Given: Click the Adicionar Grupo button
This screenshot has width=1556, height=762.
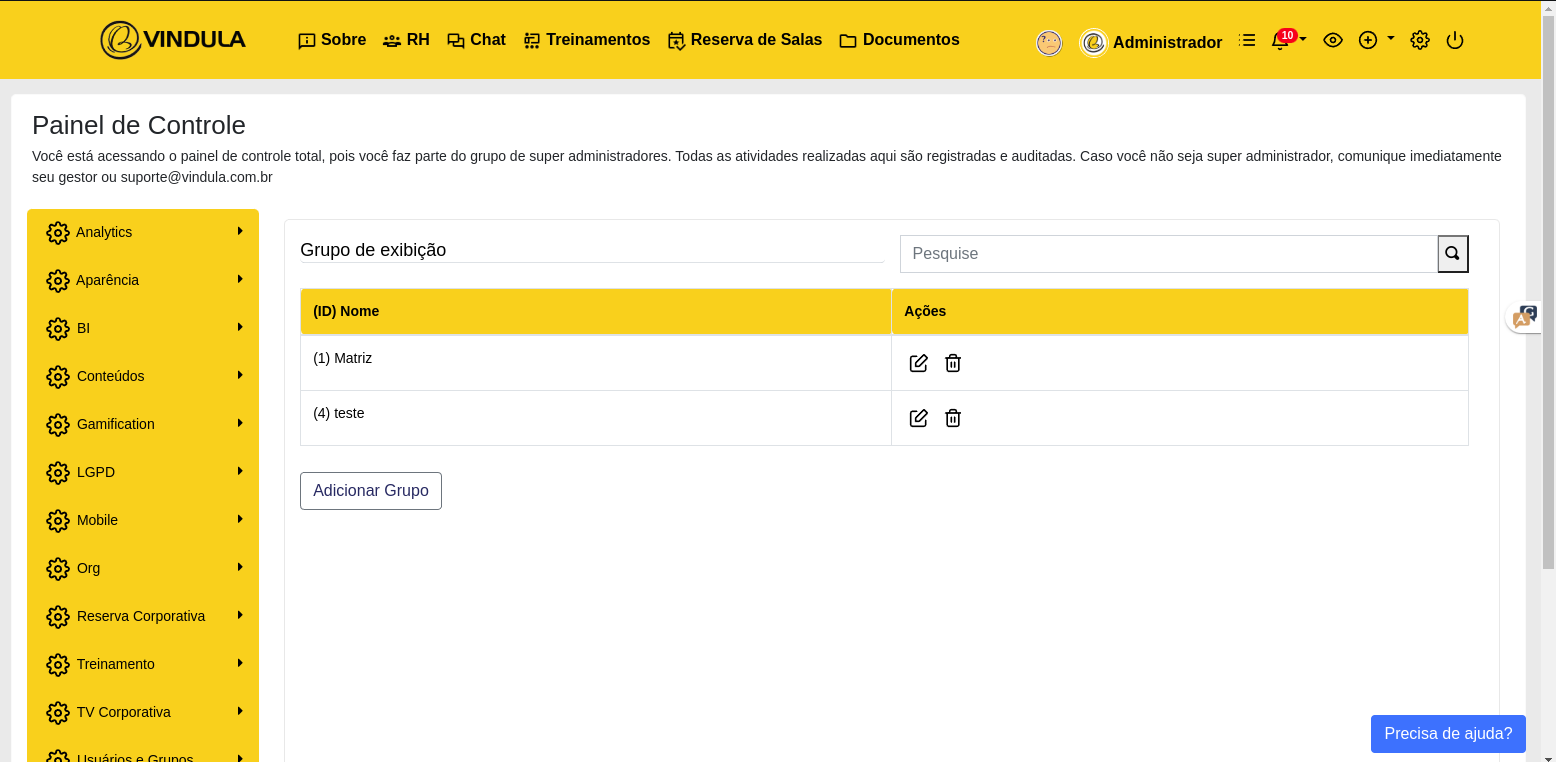Looking at the screenshot, I should 370,491.
